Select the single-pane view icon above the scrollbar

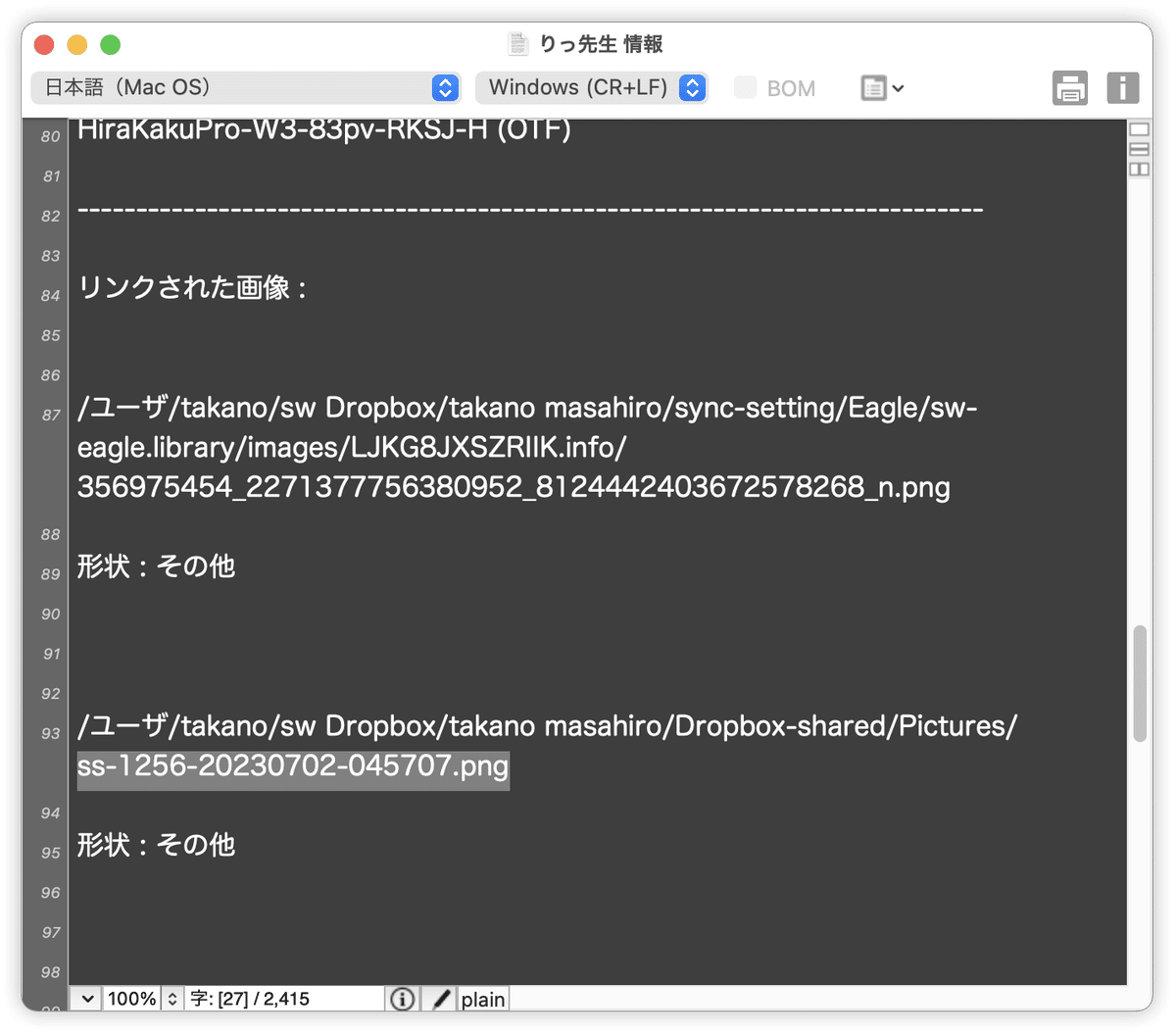tap(1139, 128)
